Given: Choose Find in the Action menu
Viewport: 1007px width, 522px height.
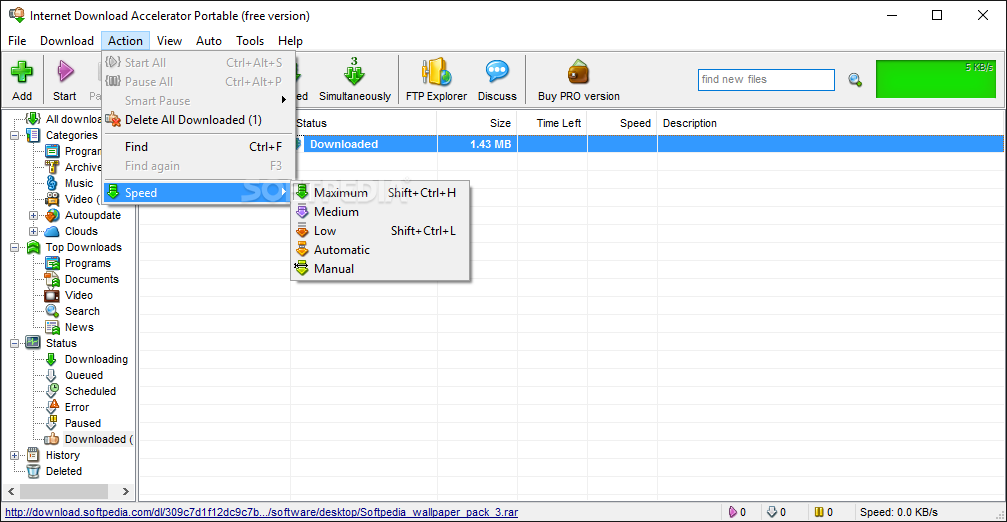Looking at the screenshot, I should click(198, 147).
